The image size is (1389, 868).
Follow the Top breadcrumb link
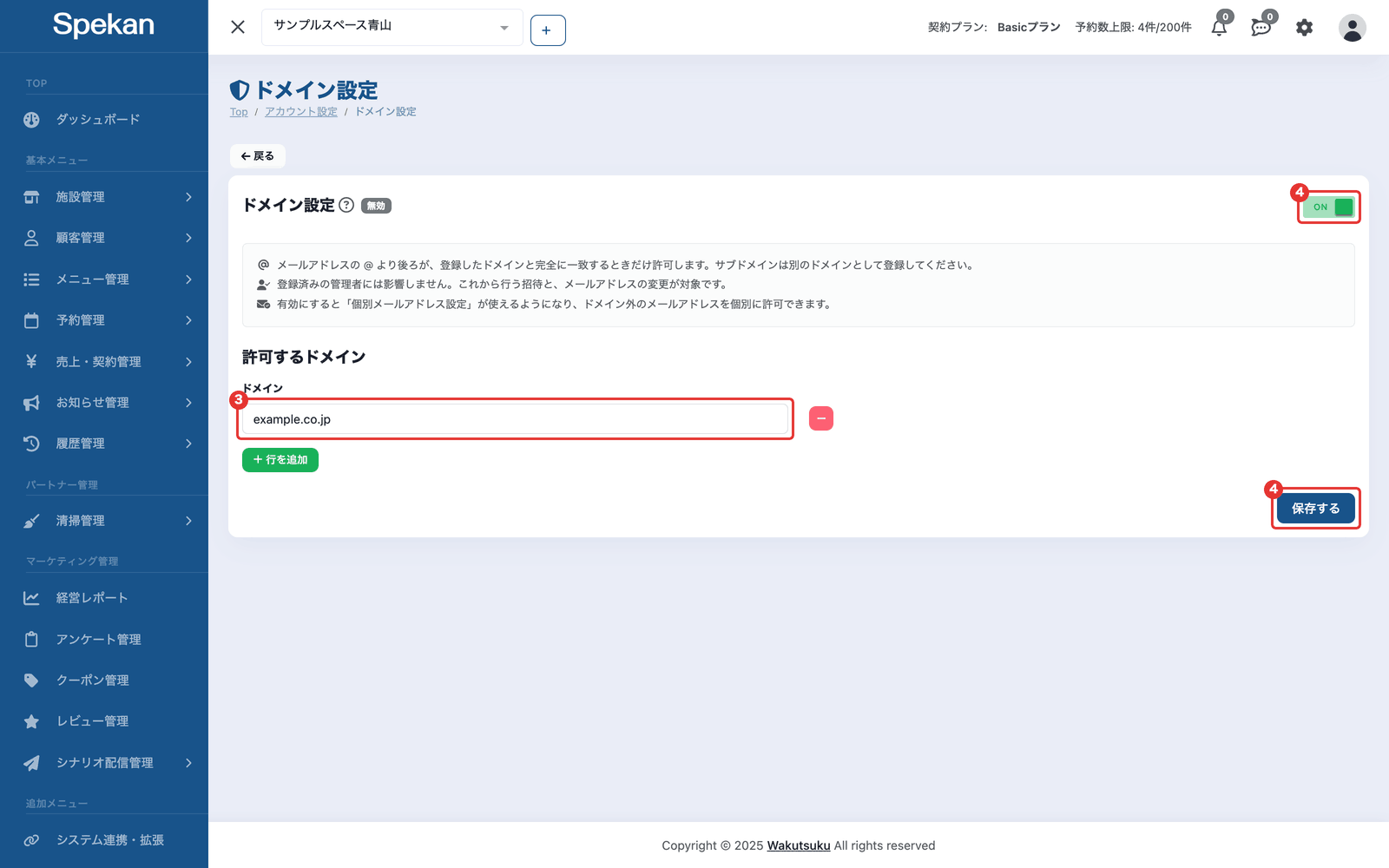coord(239,112)
